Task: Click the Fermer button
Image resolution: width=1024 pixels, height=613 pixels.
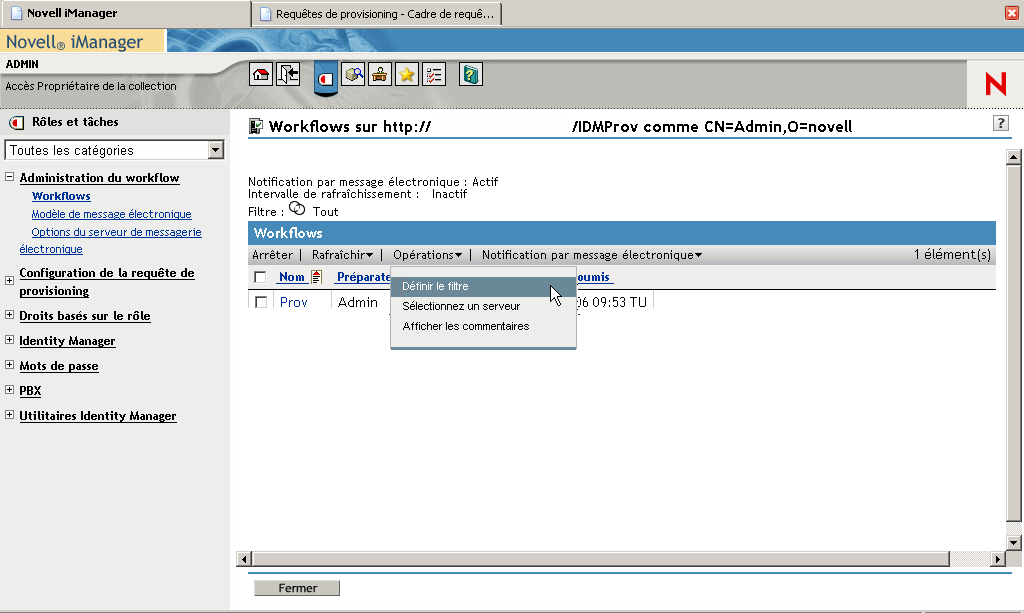Action: [297, 588]
